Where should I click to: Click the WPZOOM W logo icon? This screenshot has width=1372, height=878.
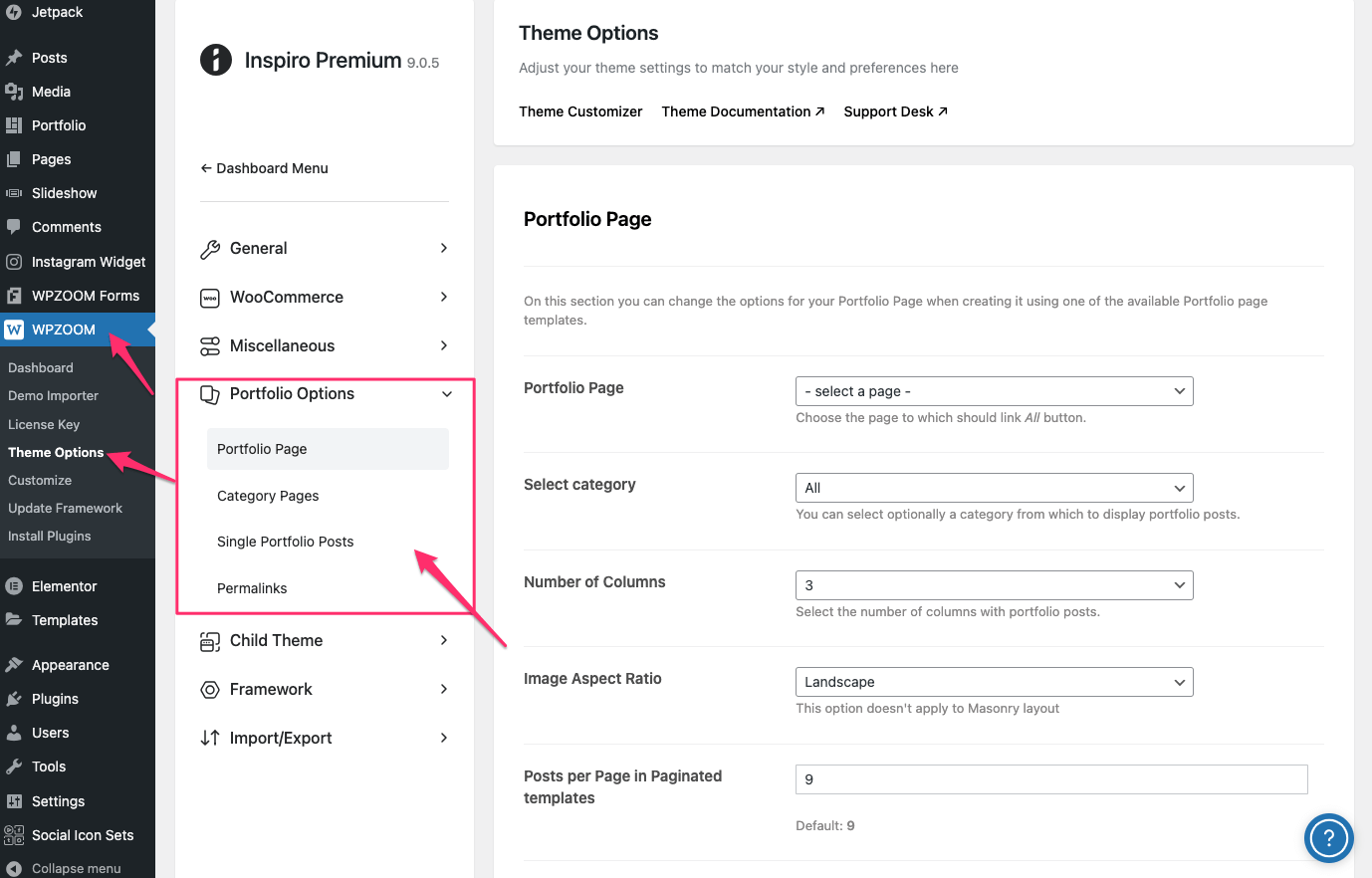pyautogui.click(x=14, y=329)
